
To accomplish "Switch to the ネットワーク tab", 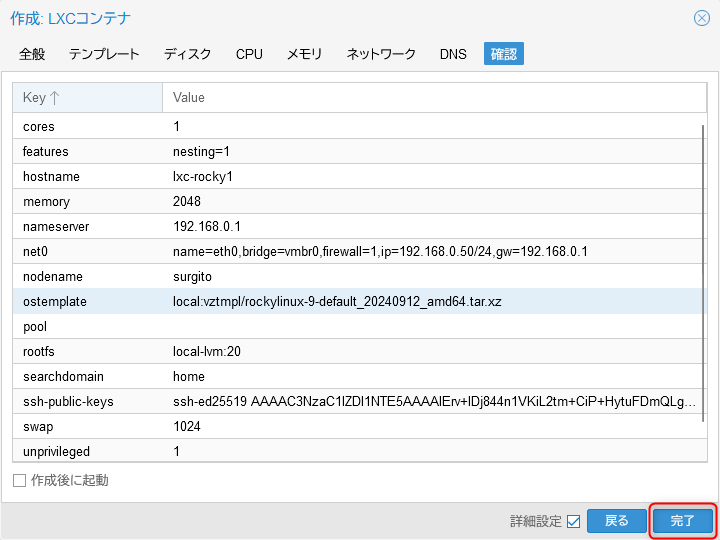I will (x=381, y=54).
